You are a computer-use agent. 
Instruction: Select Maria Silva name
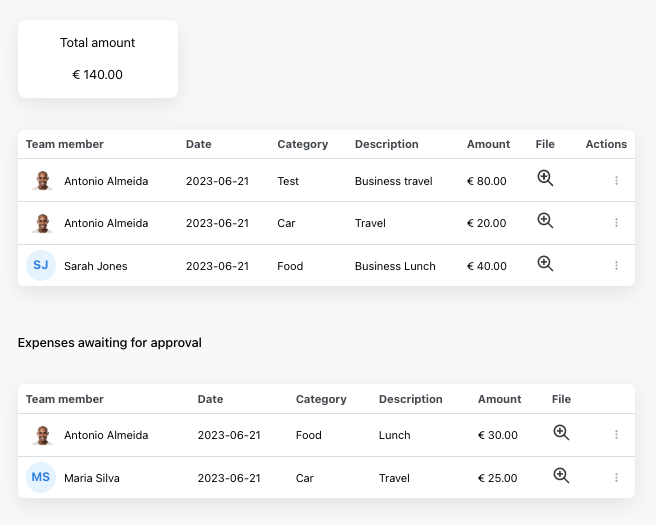click(92, 478)
